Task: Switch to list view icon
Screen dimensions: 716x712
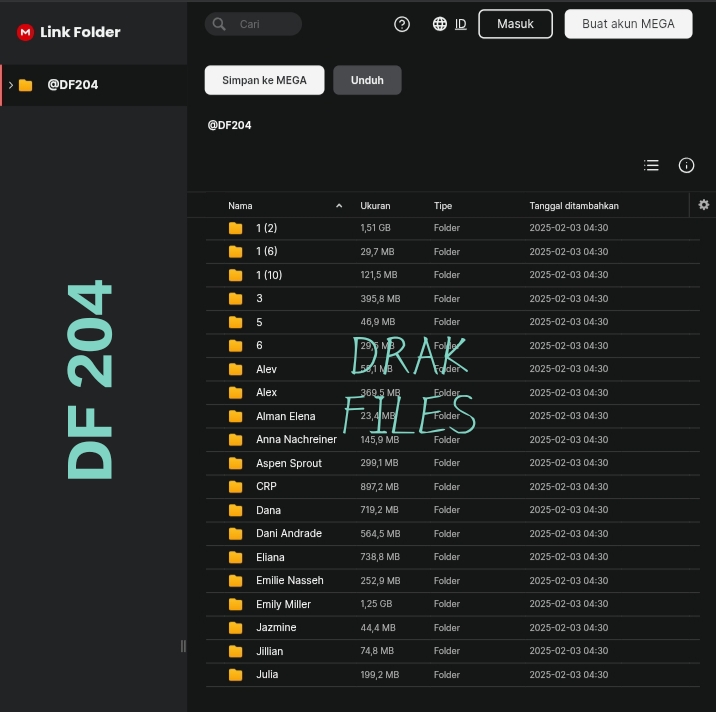Action: [651, 165]
